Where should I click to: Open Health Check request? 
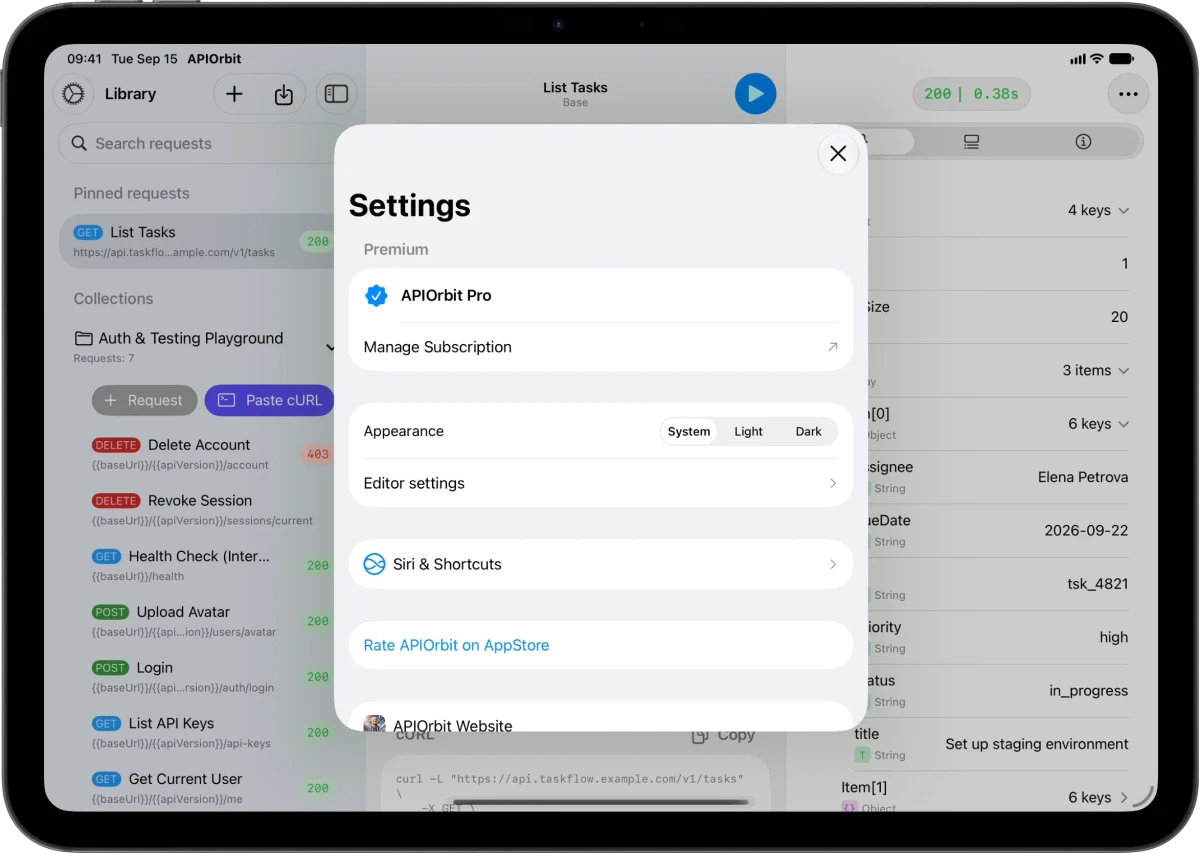tap(210, 565)
